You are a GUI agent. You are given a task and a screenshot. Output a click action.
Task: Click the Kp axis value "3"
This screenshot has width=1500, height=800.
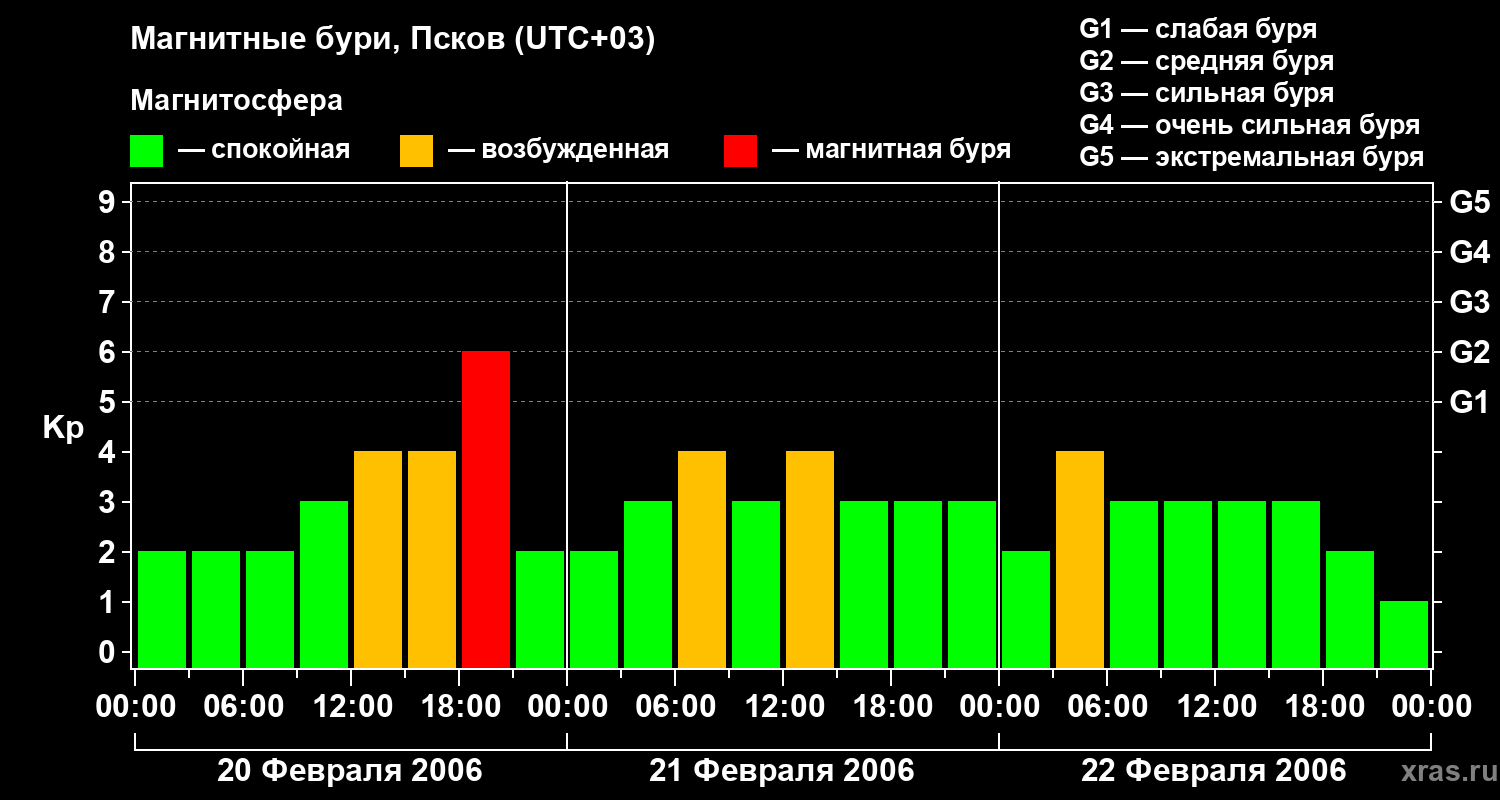click(109, 502)
